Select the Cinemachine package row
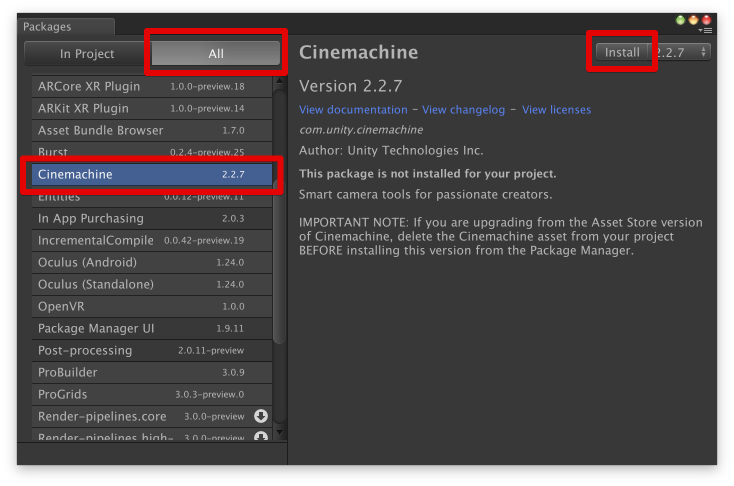 152,174
